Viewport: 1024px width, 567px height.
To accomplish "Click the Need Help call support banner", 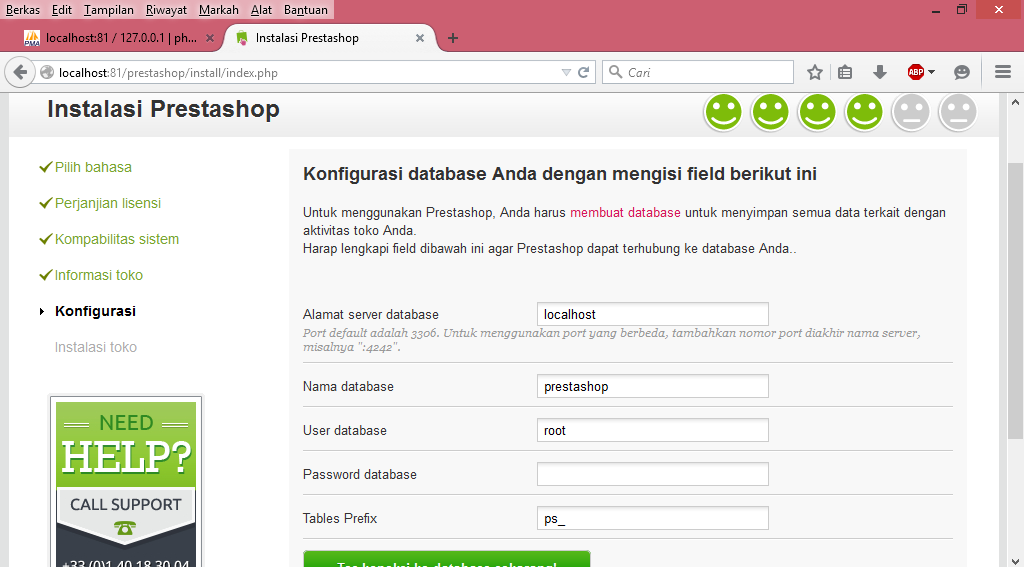I will coord(126,482).
